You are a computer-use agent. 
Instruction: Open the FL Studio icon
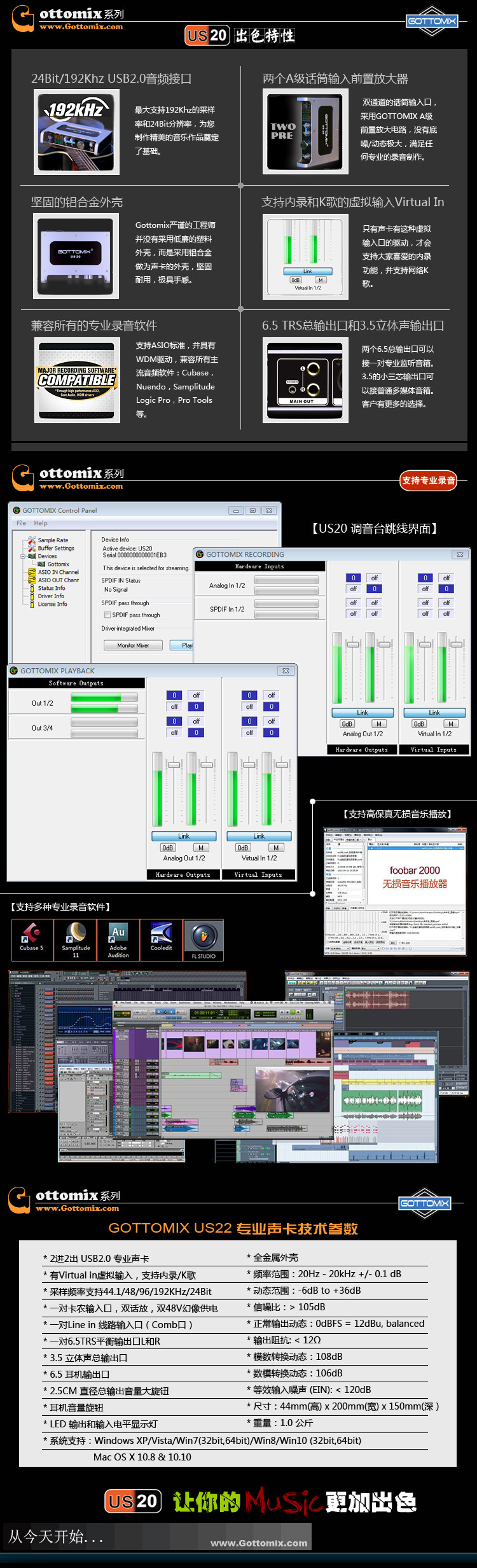[204, 939]
